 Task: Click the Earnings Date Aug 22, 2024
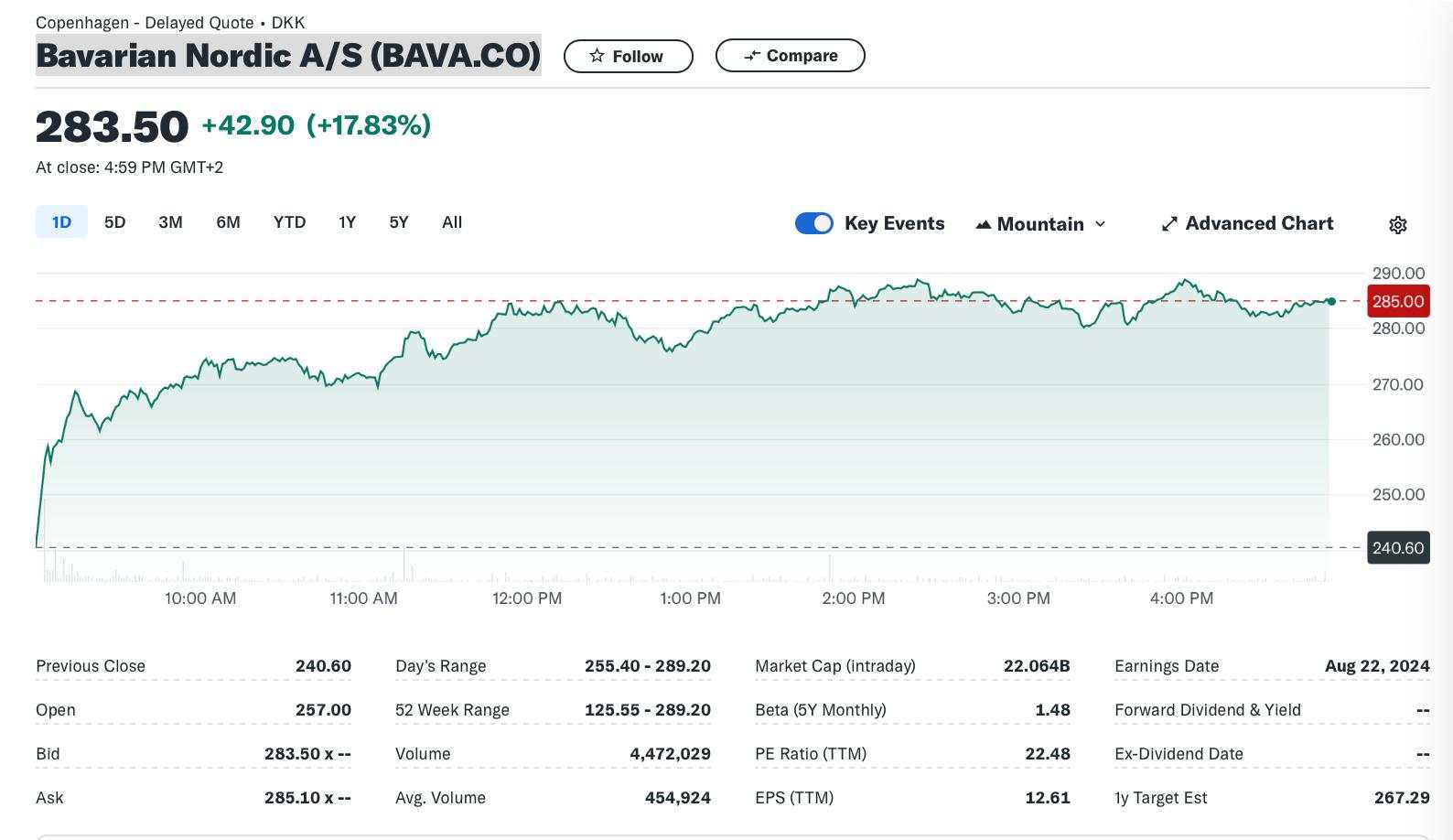1377,666
